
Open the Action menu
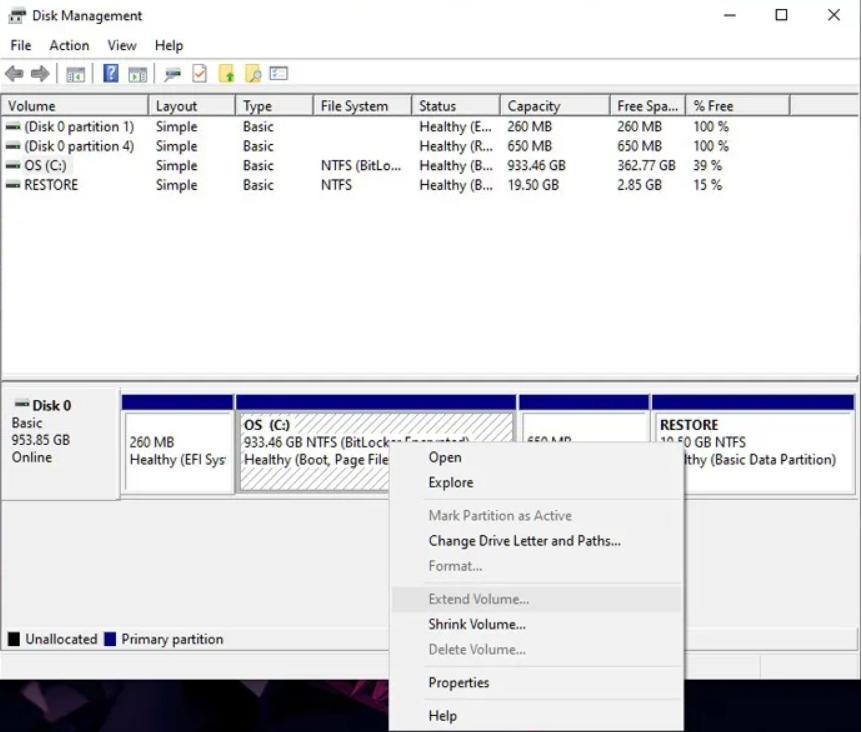[69, 46]
